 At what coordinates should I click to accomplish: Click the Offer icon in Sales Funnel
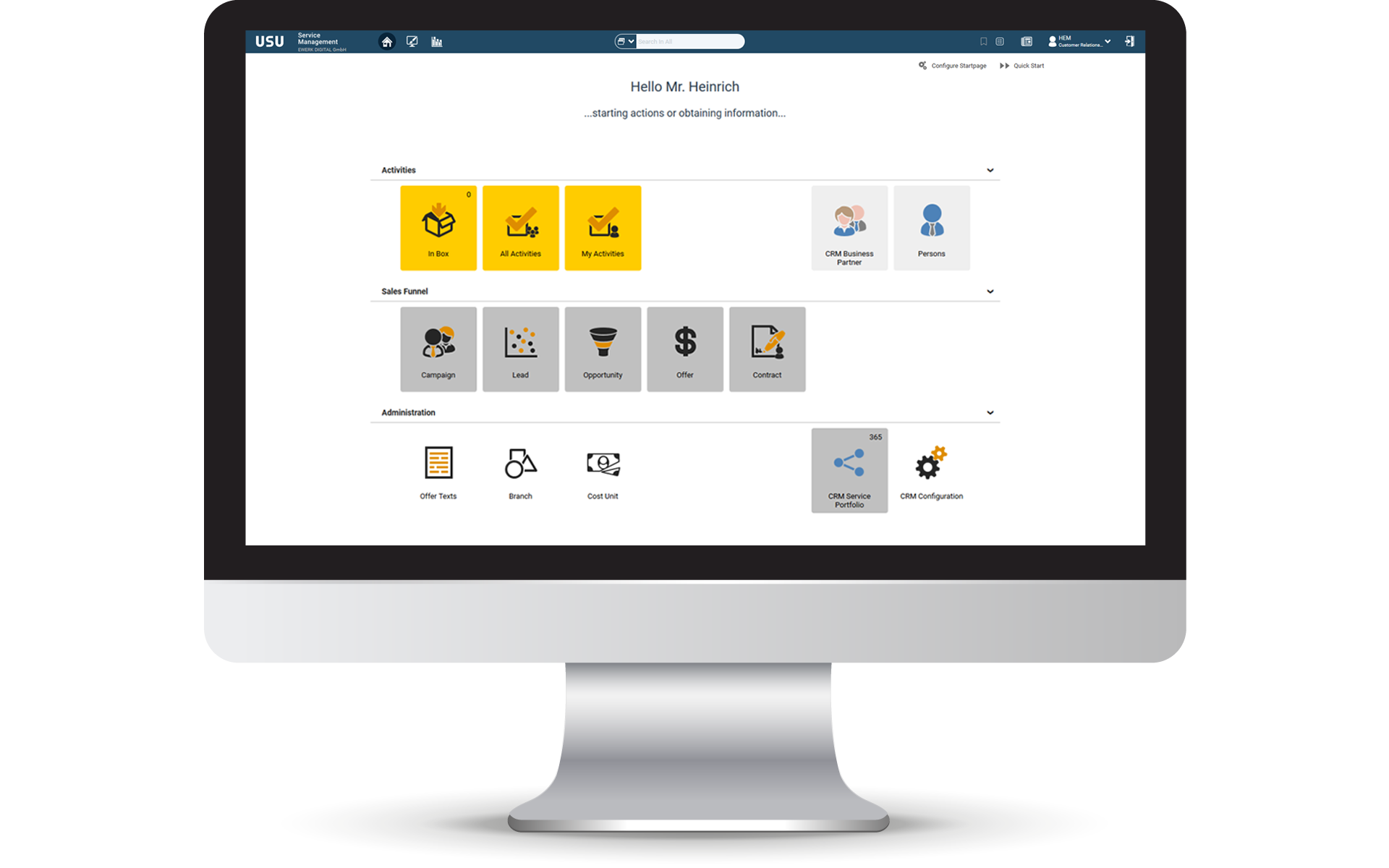685,348
